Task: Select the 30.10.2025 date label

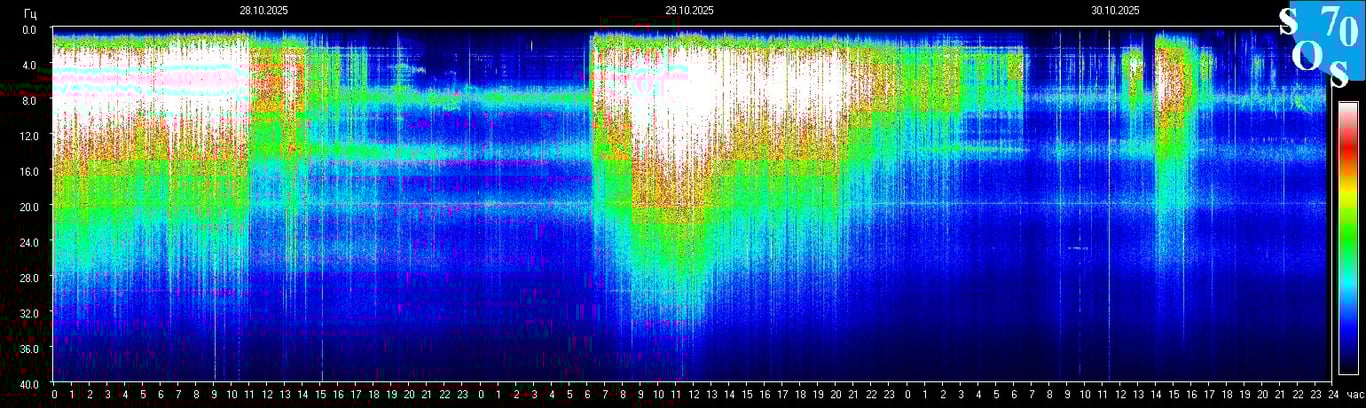Action: pos(1115,10)
